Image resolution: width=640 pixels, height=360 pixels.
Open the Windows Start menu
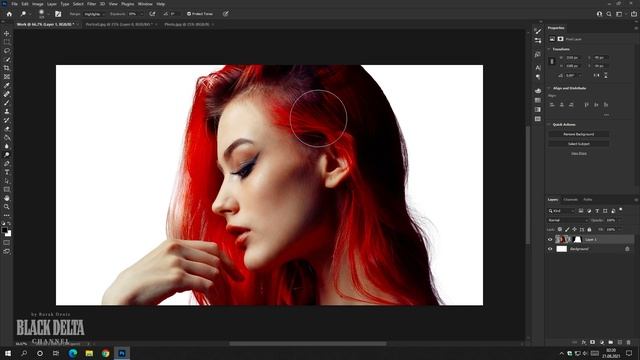(x=7, y=353)
